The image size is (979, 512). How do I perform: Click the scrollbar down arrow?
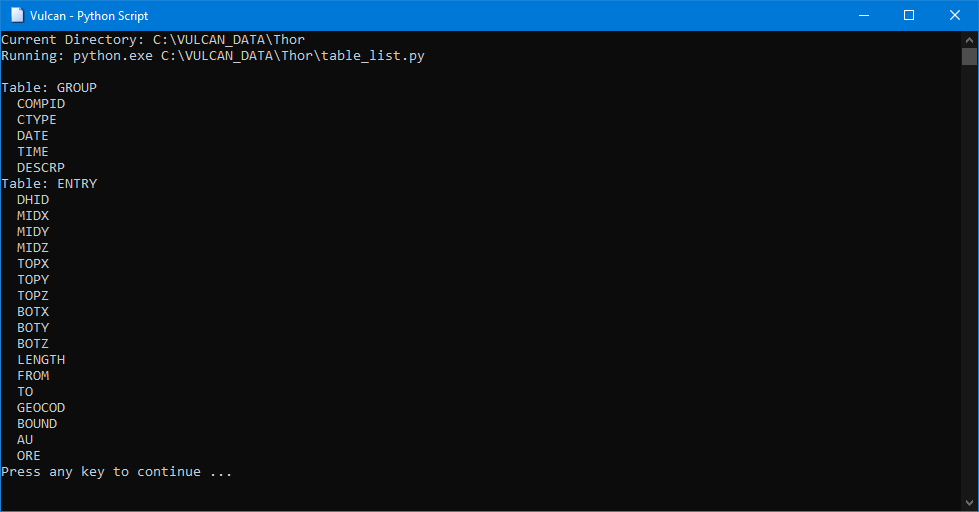coord(969,503)
